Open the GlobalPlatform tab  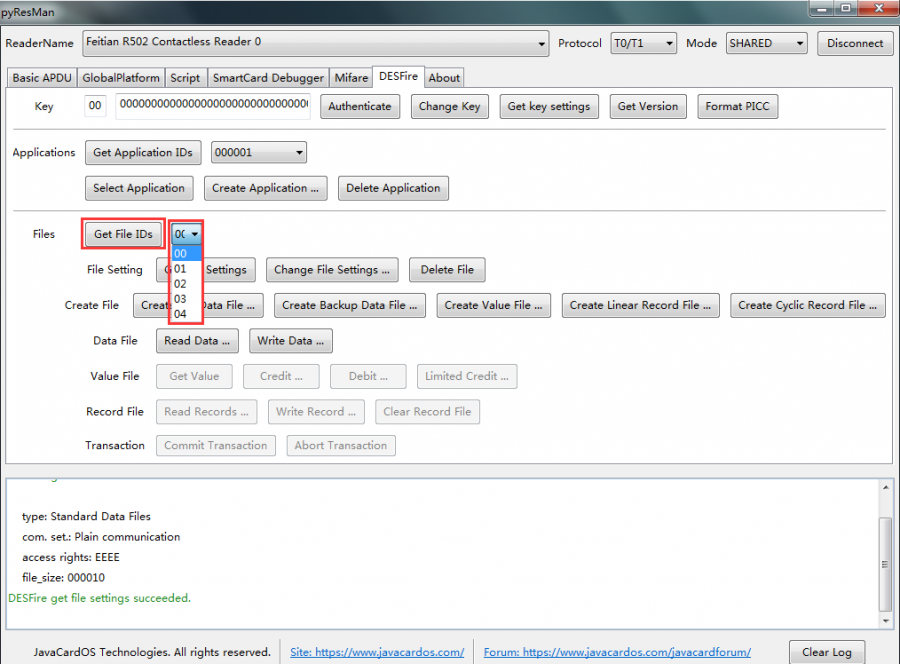[121, 77]
